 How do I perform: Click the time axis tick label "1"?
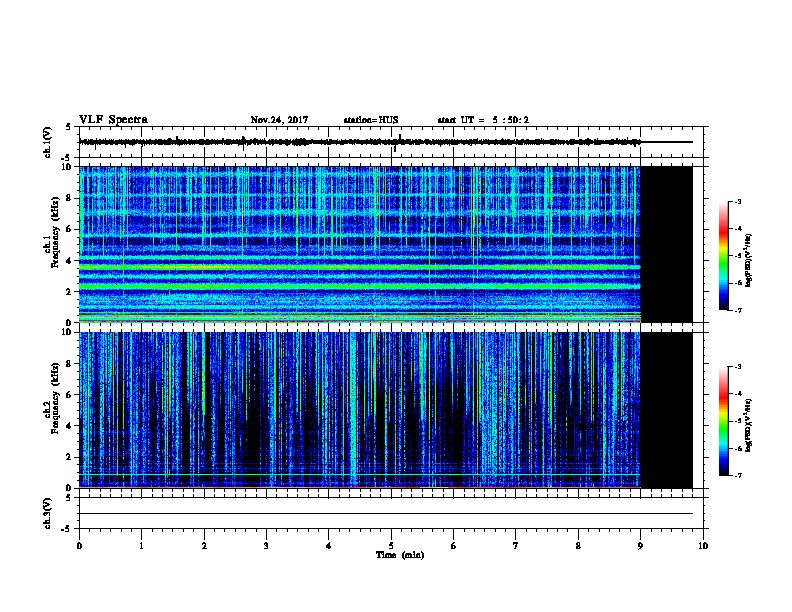tap(141, 546)
